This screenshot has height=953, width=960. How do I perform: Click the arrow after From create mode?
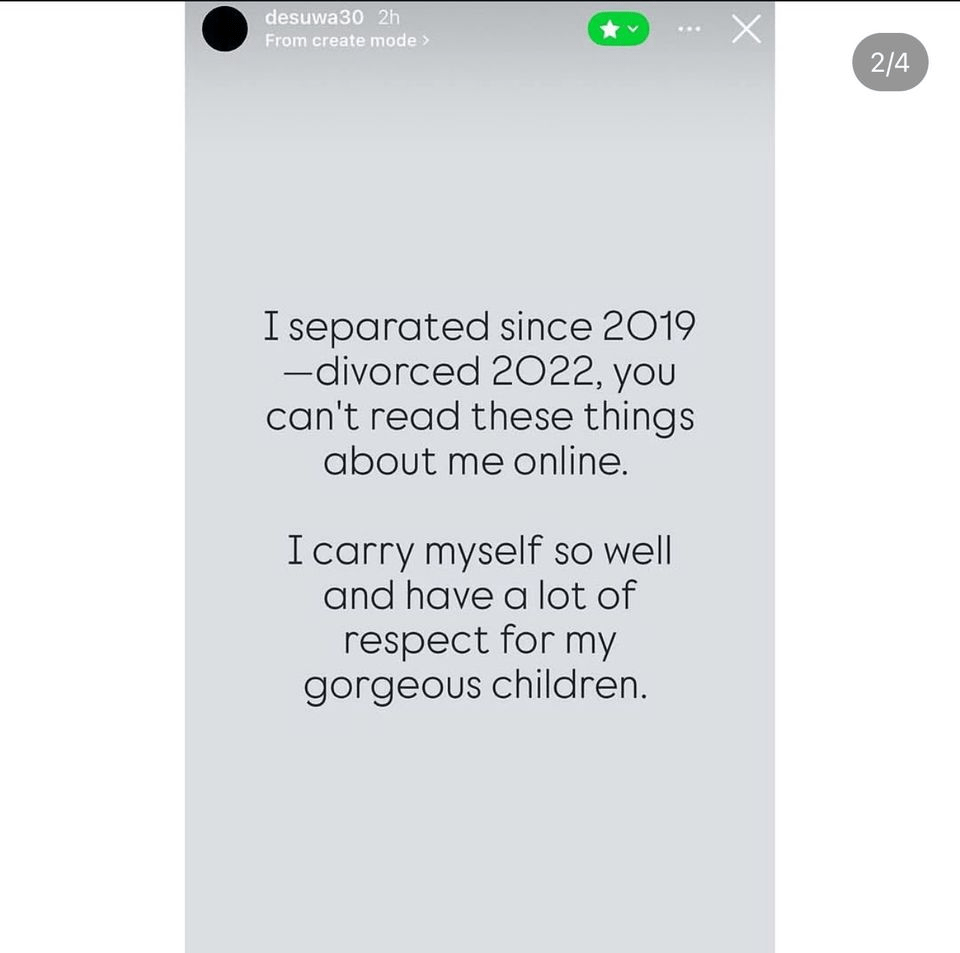(426, 40)
